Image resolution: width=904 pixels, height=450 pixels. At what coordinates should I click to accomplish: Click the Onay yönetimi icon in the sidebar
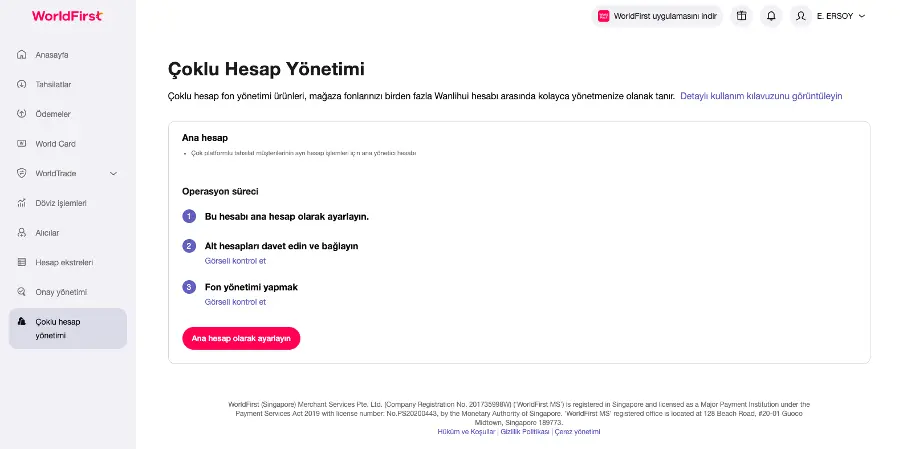pos(22,292)
